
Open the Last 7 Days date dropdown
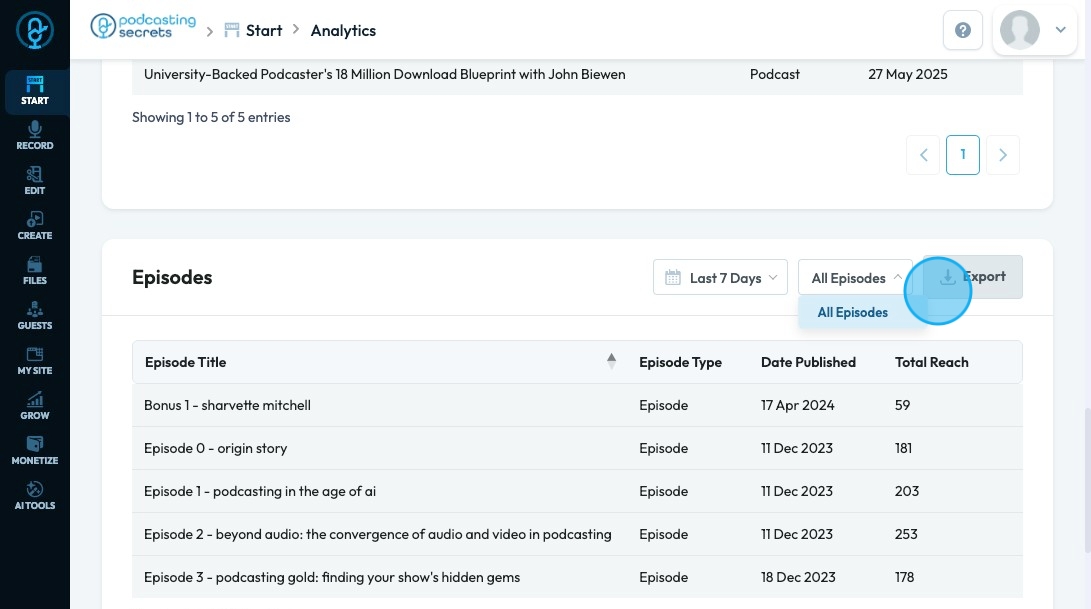(720, 278)
